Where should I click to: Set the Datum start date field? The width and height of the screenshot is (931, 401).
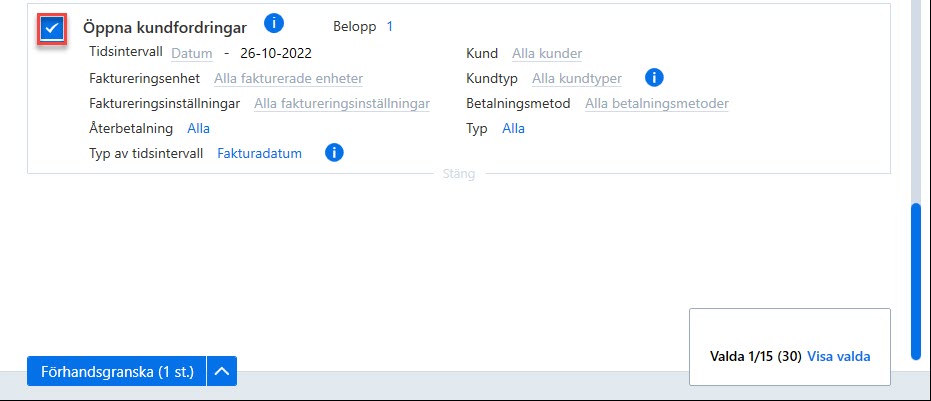pyautogui.click(x=192, y=53)
